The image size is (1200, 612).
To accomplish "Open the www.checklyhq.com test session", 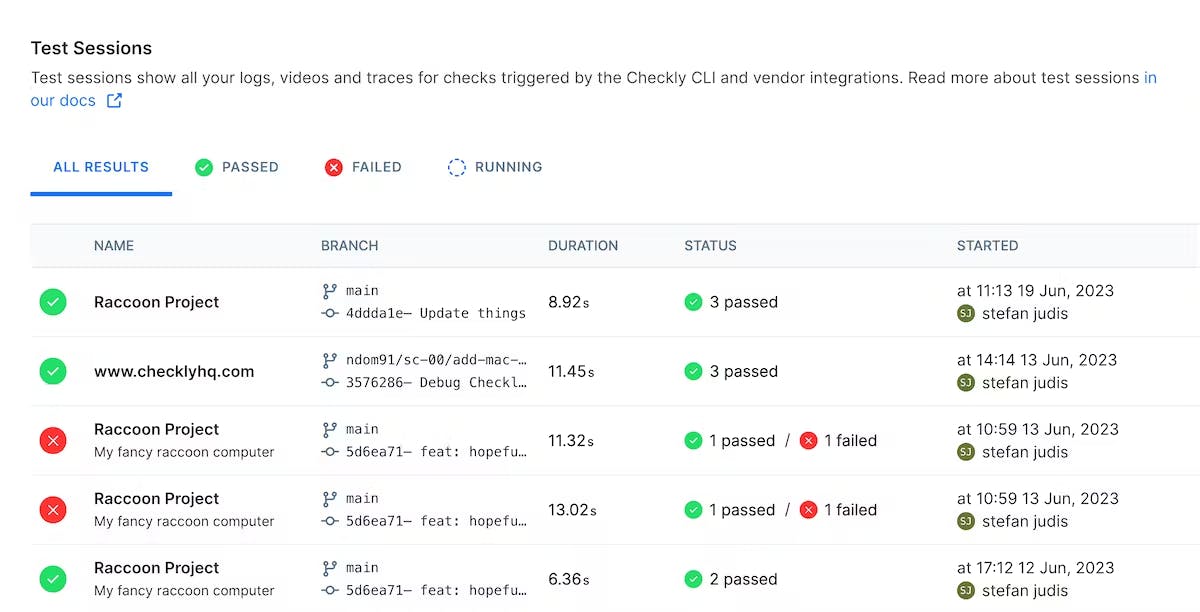I will click(174, 371).
